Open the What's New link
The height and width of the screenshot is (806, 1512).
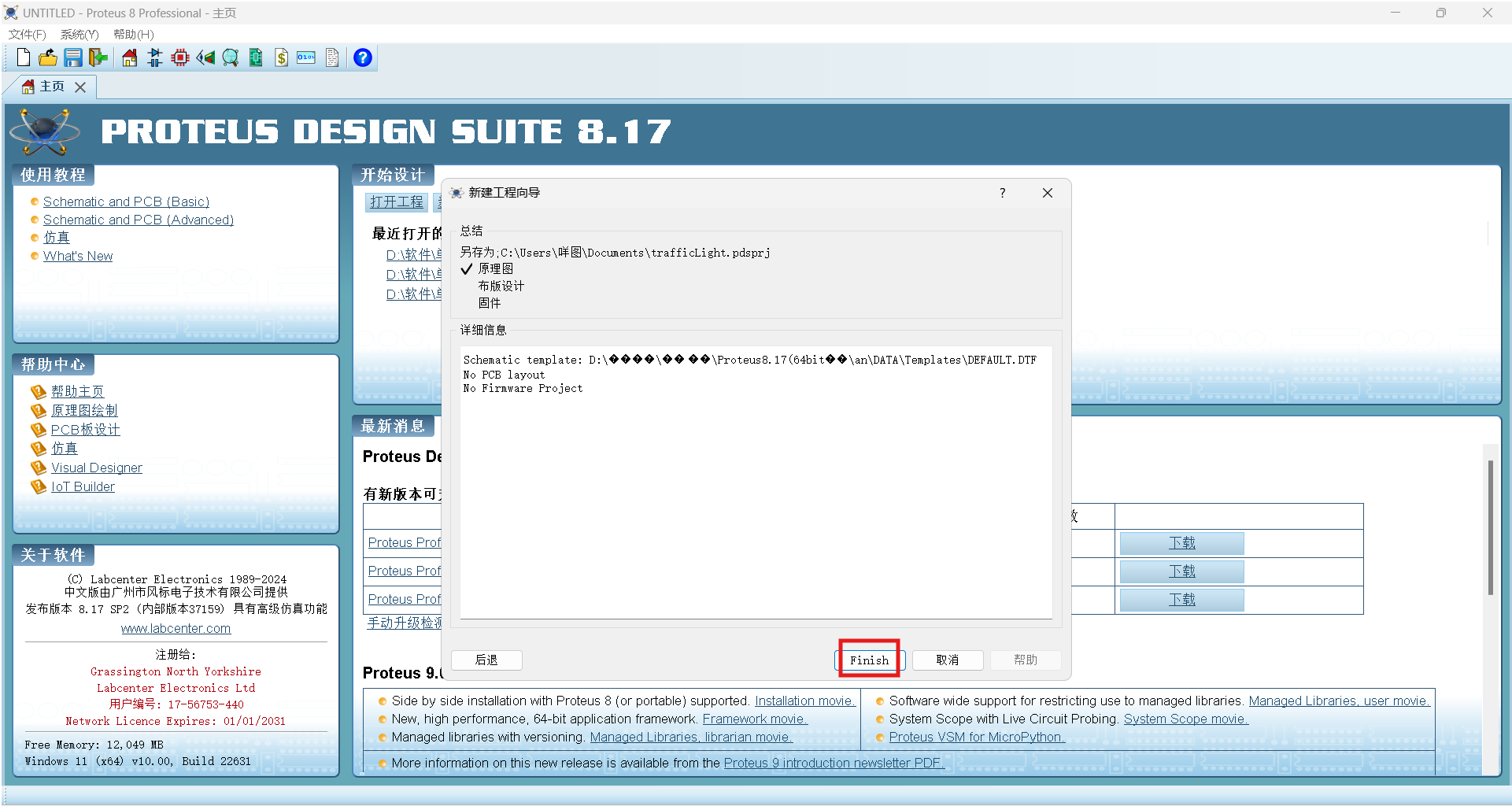(x=78, y=256)
